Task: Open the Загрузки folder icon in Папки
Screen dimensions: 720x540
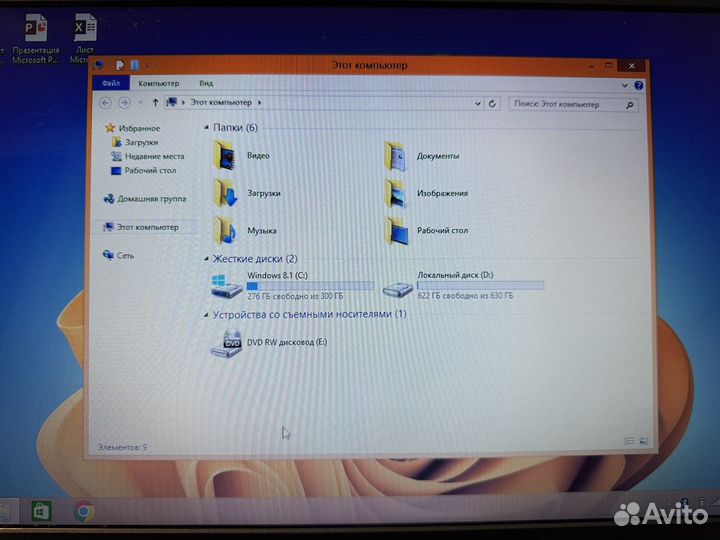Action: click(x=225, y=193)
